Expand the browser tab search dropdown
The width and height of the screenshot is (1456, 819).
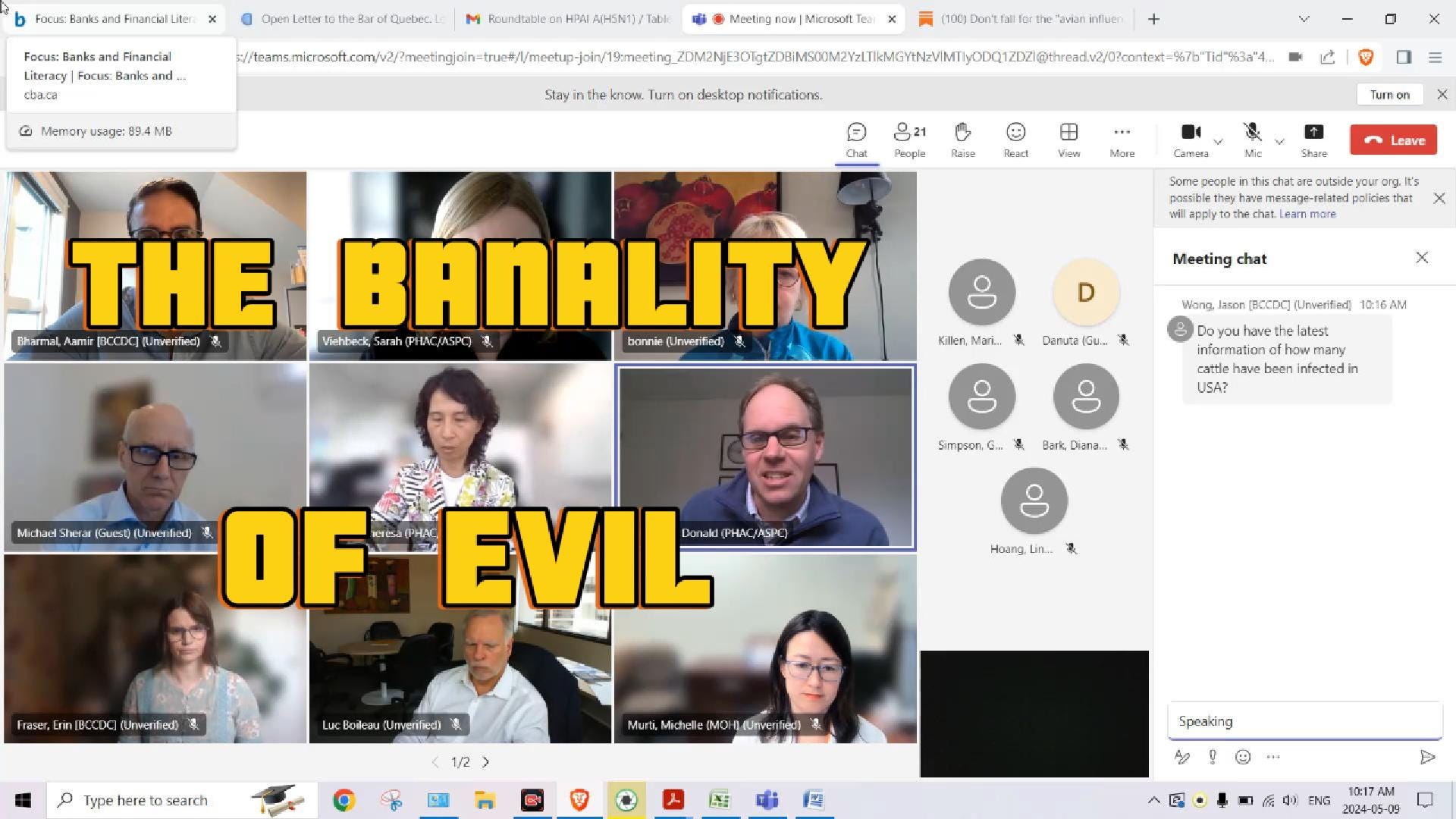click(1304, 19)
